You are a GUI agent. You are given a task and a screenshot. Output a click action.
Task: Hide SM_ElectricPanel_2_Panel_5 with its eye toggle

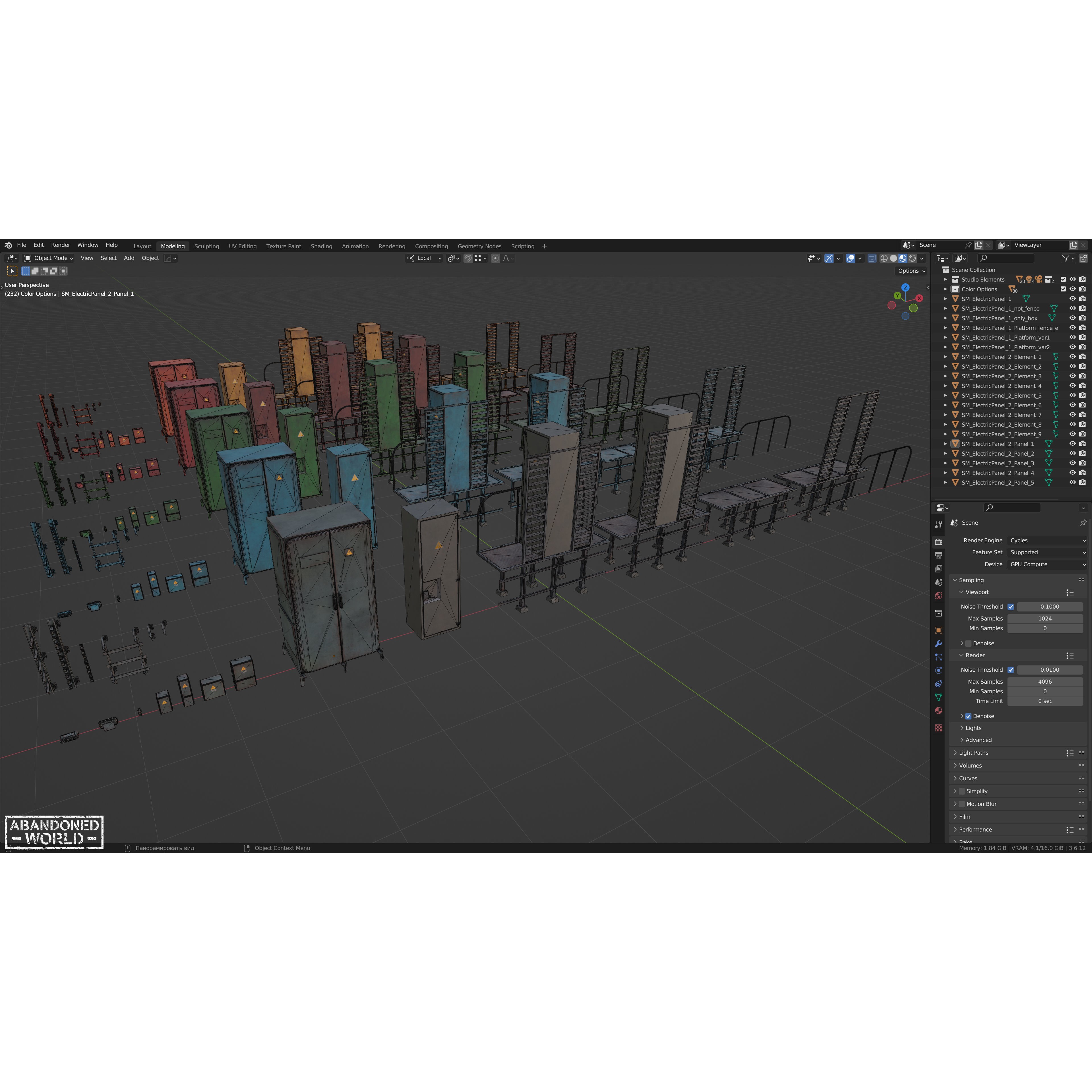(1072, 482)
